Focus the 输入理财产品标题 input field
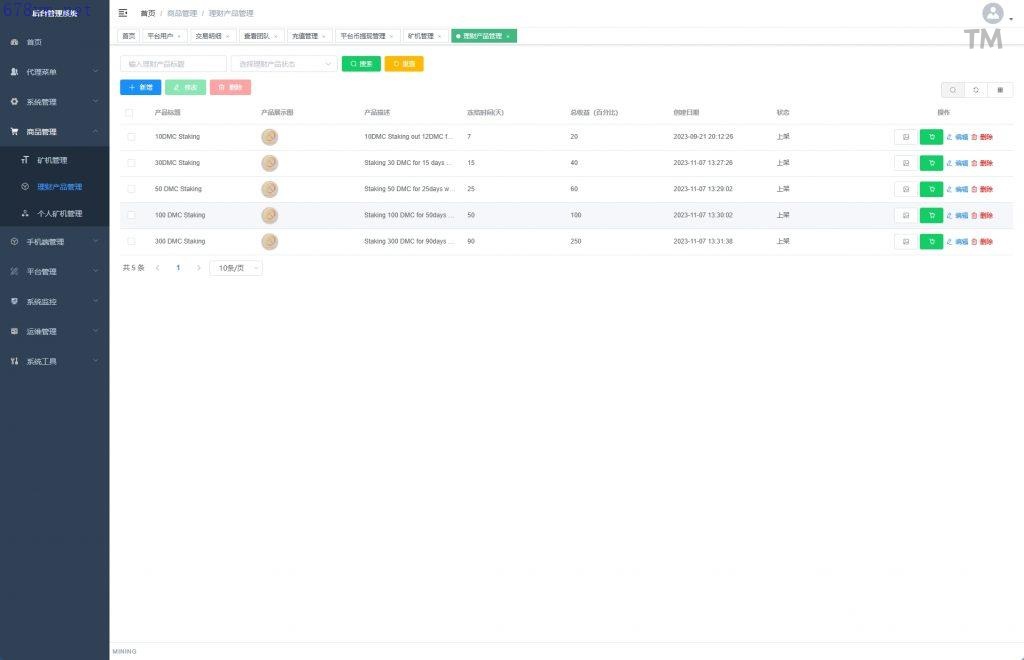 pyautogui.click(x=173, y=64)
